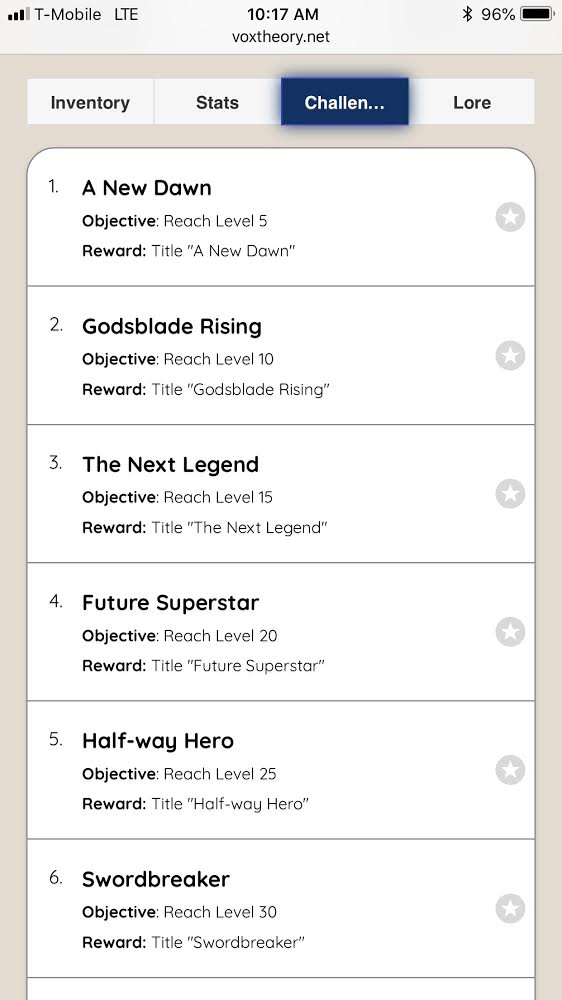Tap the star icon for Swordbreaker
Viewport: 562px width, 1000px height.
point(510,909)
